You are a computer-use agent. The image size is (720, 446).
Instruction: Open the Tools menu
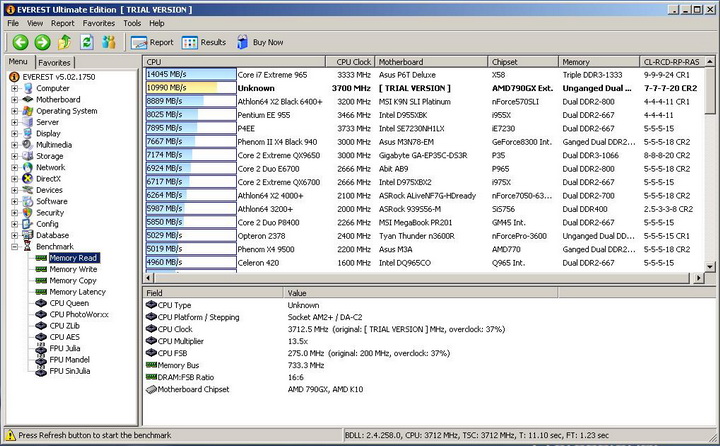132,23
